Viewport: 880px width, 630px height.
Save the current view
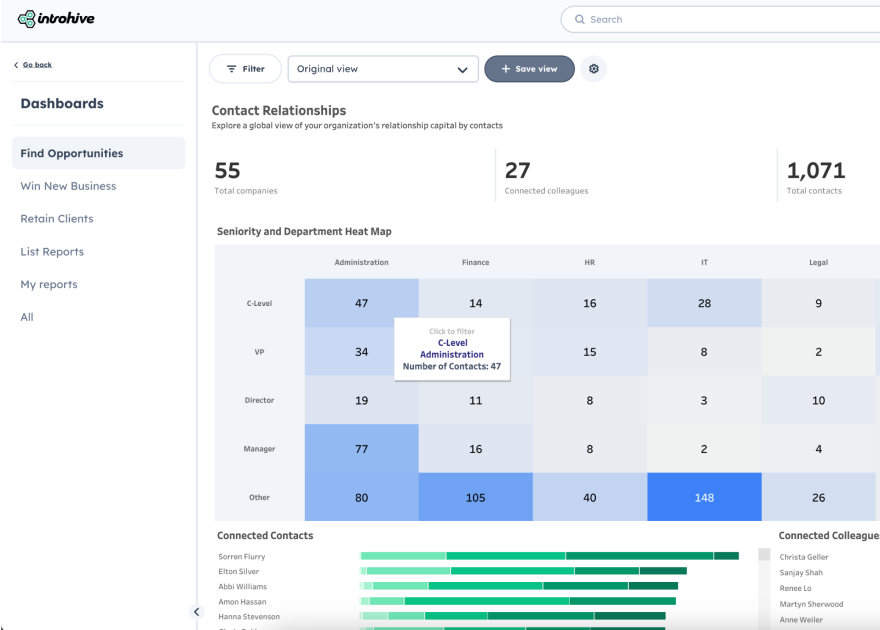click(x=529, y=69)
